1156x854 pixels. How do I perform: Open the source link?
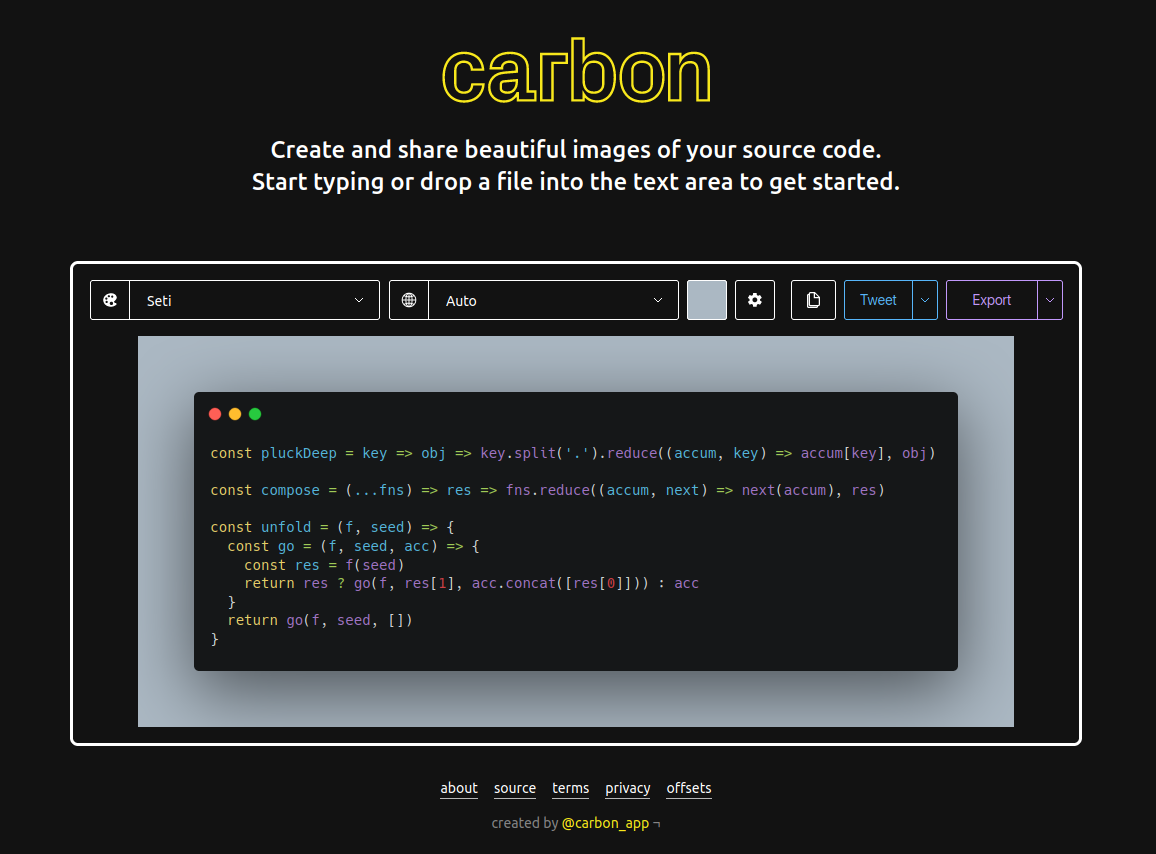click(x=515, y=788)
